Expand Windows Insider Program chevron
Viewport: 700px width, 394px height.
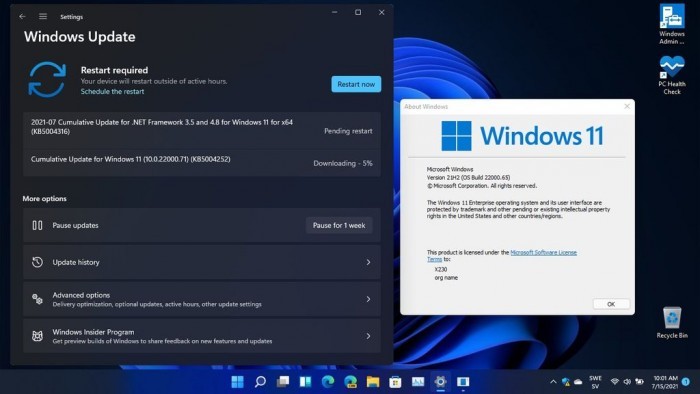pos(368,336)
